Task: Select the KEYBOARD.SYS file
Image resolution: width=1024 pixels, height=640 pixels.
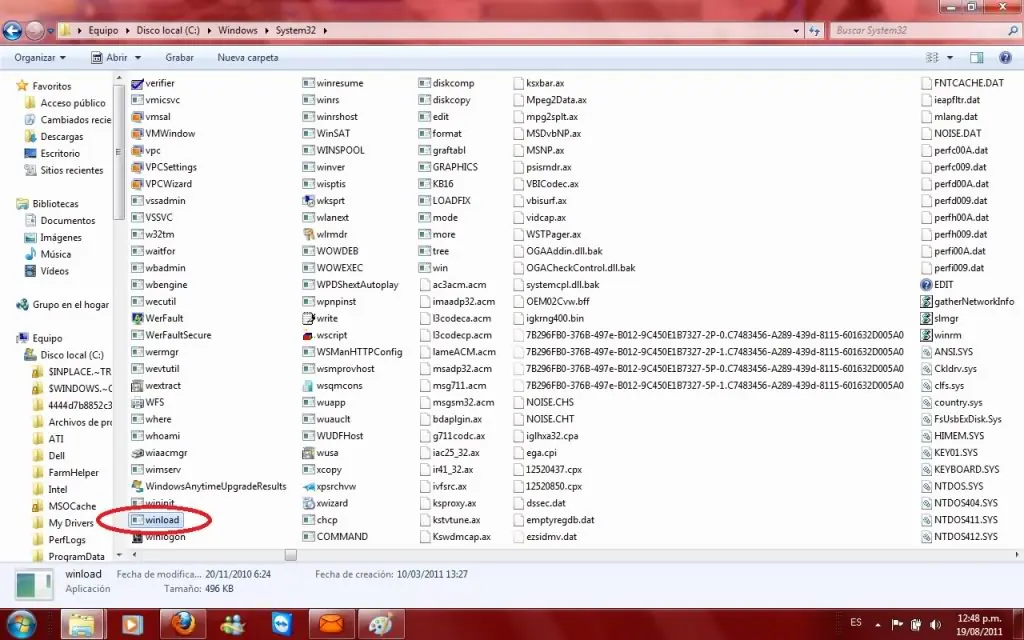Action: pyautogui.click(x=960, y=470)
